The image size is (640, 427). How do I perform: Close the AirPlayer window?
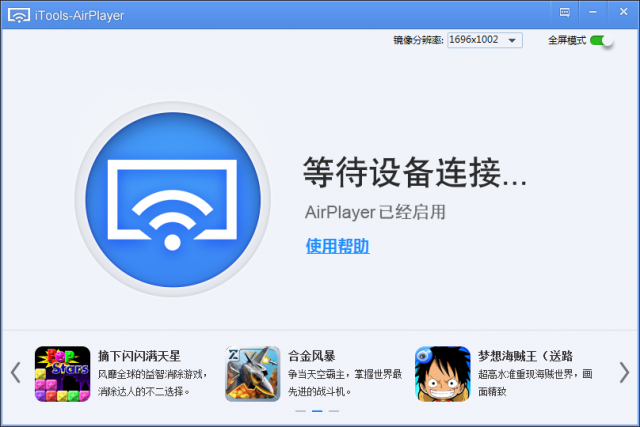tap(623, 12)
